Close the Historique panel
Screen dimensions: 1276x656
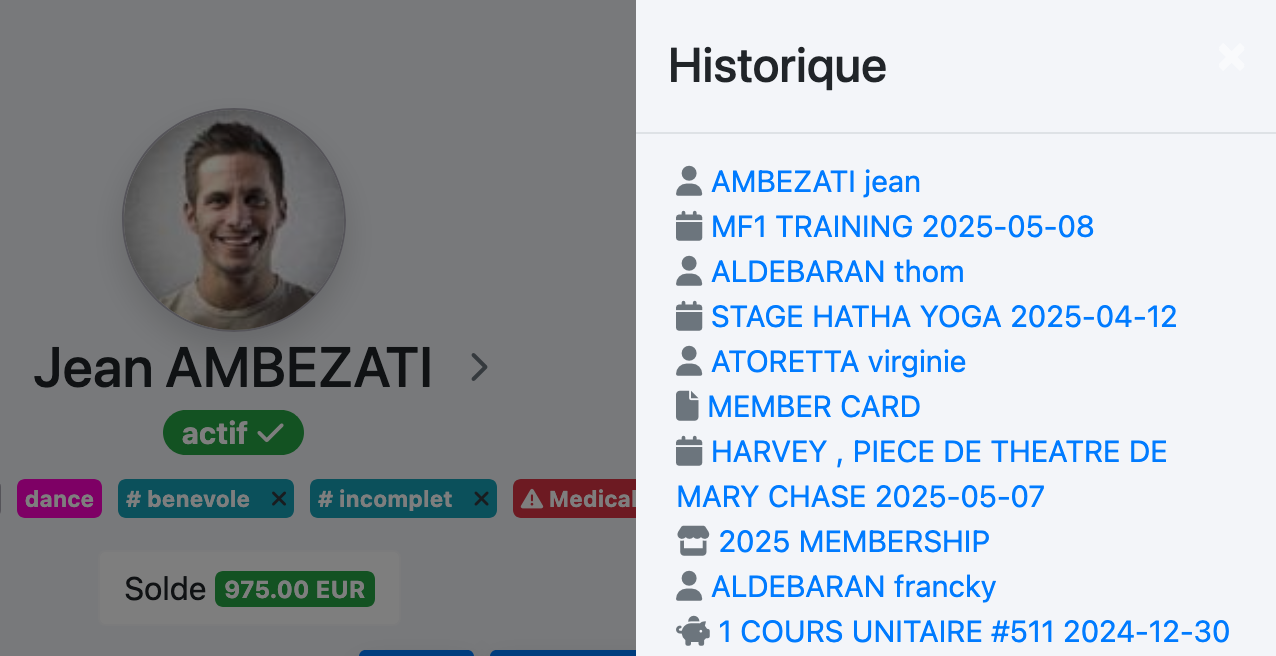click(1231, 57)
